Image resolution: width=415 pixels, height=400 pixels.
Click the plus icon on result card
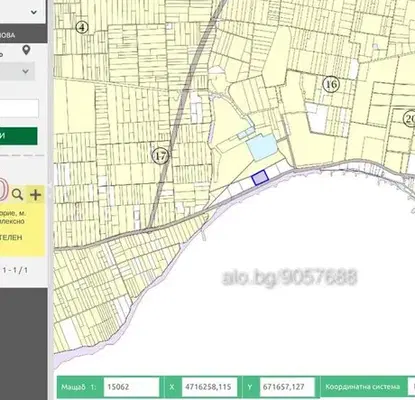click(35, 195)
